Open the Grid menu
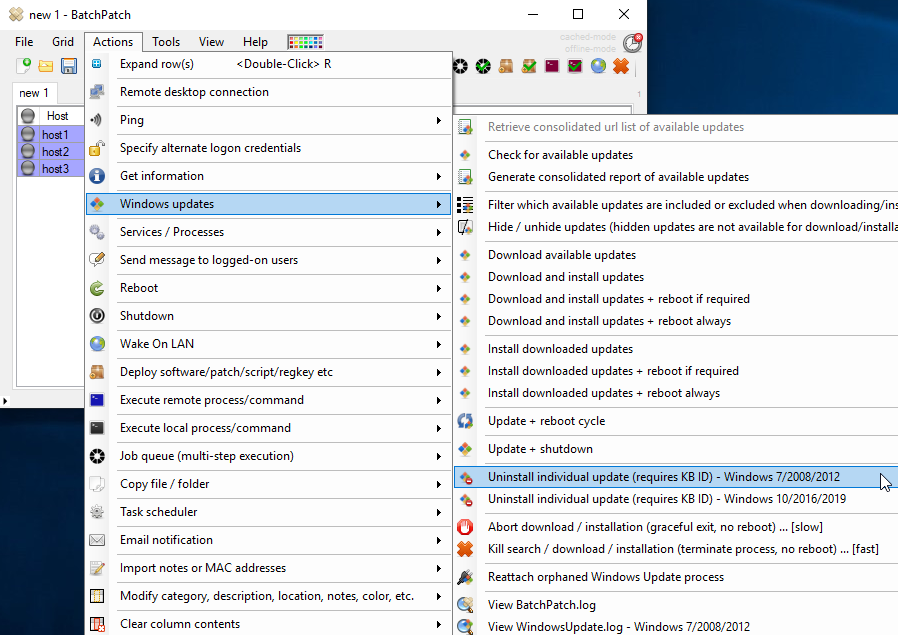The height and width of the screenshot is (635, 898). click(x=63, y=42)
